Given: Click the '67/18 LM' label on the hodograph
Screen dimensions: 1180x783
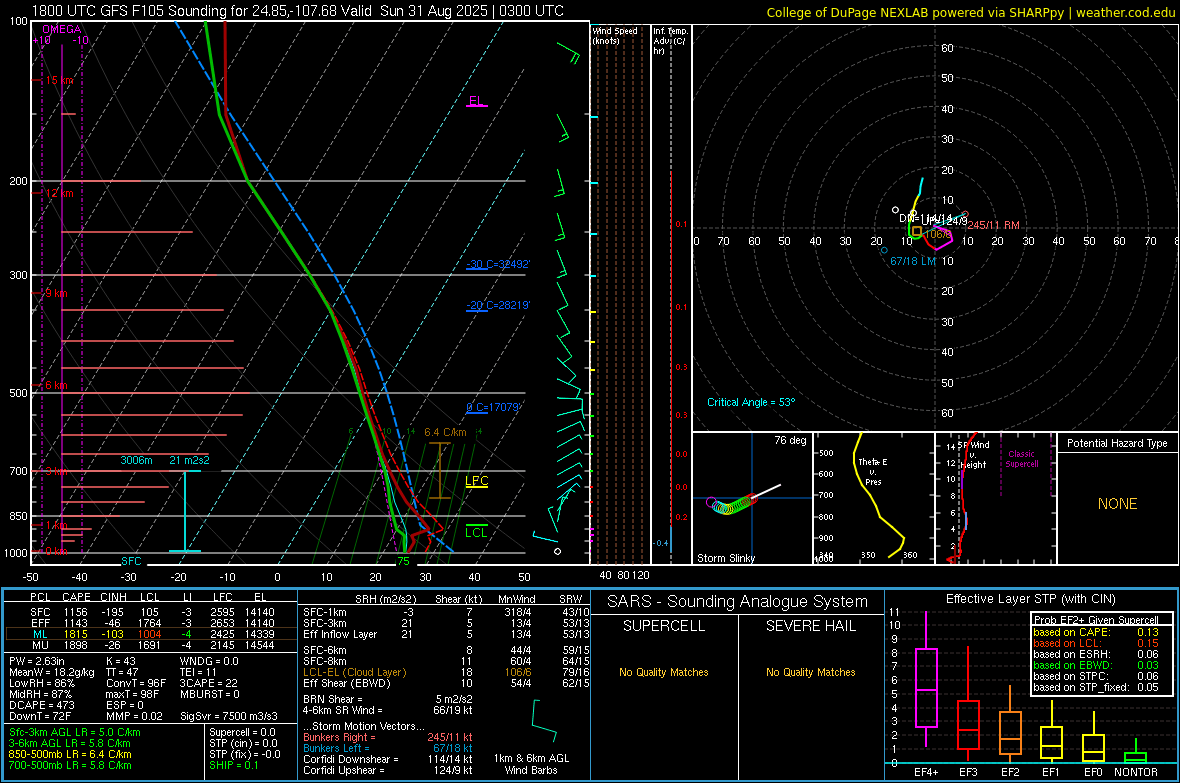Looking at the screenshot, I should pyautogui.click(x=913, y=261).
